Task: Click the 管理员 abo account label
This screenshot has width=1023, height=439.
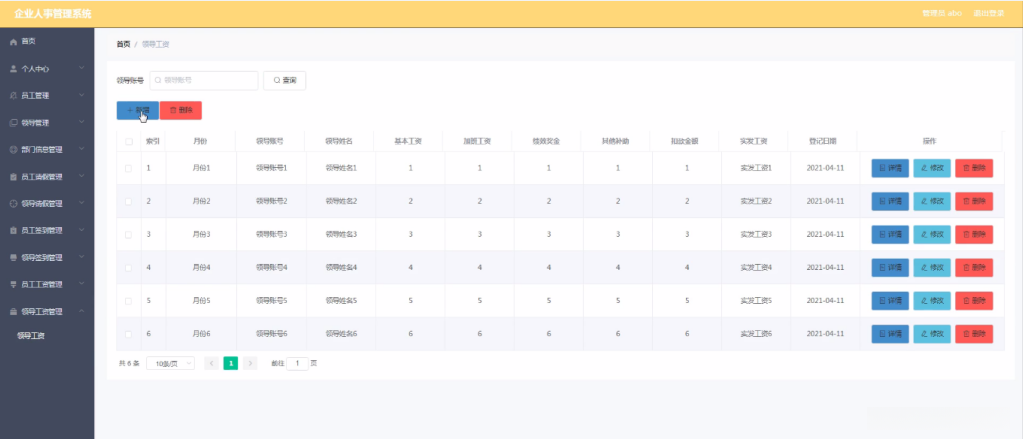Action: click(x=941, y=14)
